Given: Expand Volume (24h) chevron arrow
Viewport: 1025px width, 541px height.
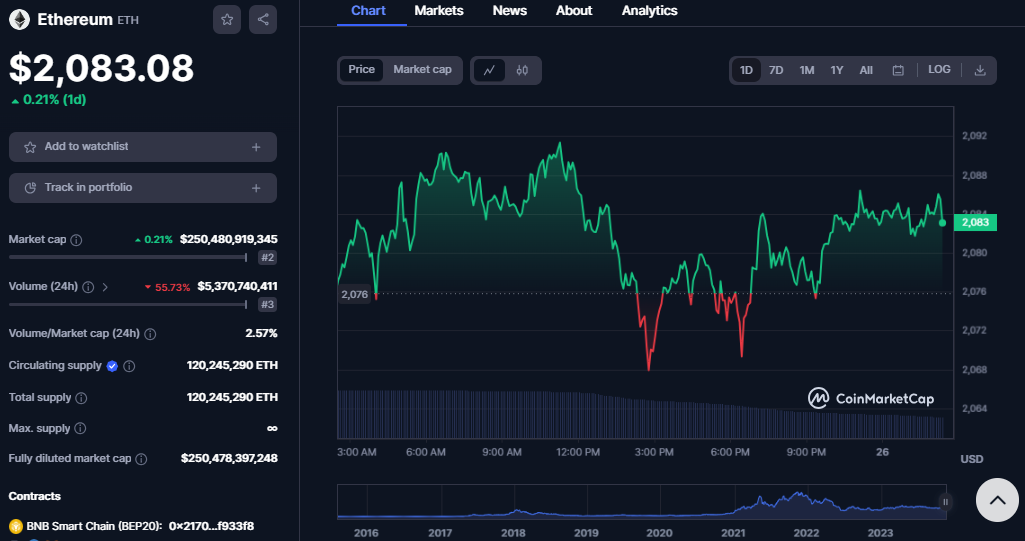Looking at the screenshot, I should tap(105, 287).
